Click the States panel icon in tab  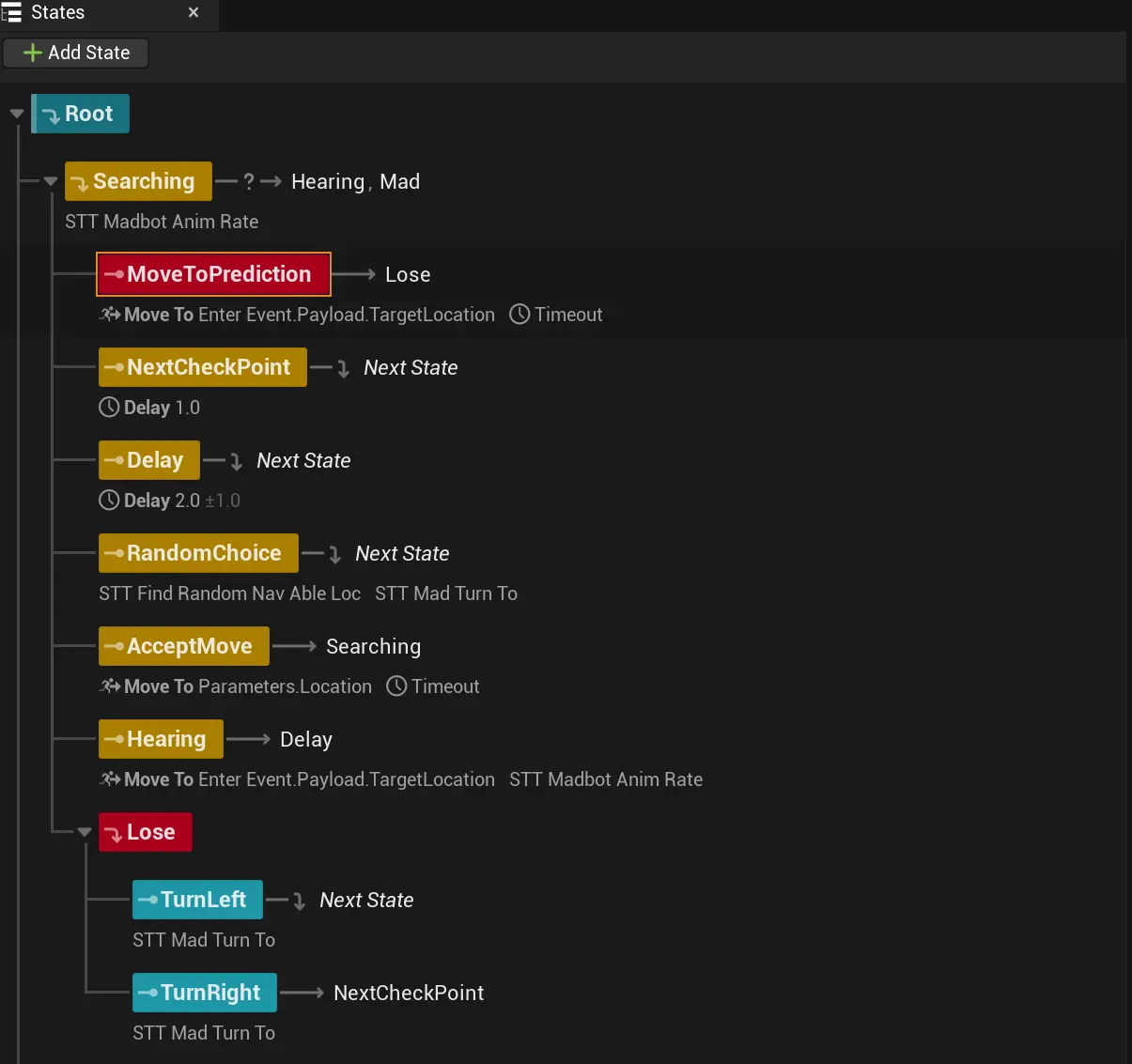point(12,13)
